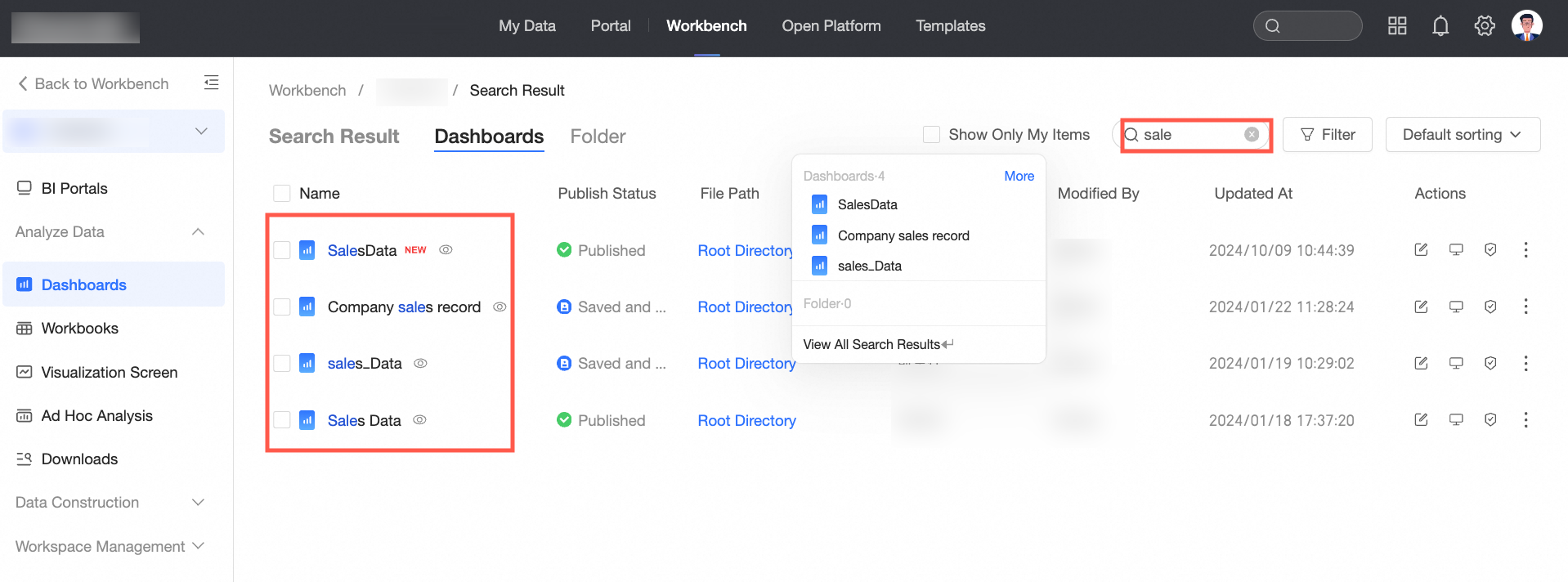Go to Portal in top navigation
Viewport: 1568px width, 582px height.
click(x=611, y=26)
